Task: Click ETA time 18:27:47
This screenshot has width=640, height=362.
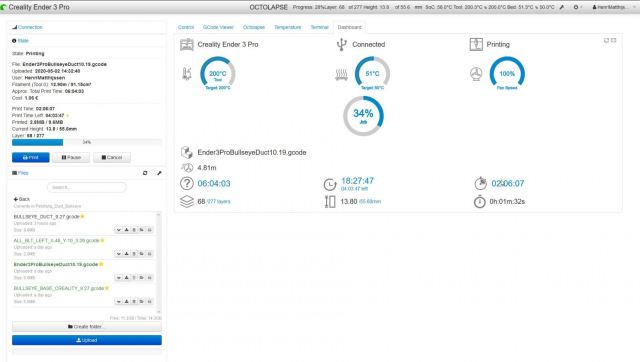Action: pos(357,181)
